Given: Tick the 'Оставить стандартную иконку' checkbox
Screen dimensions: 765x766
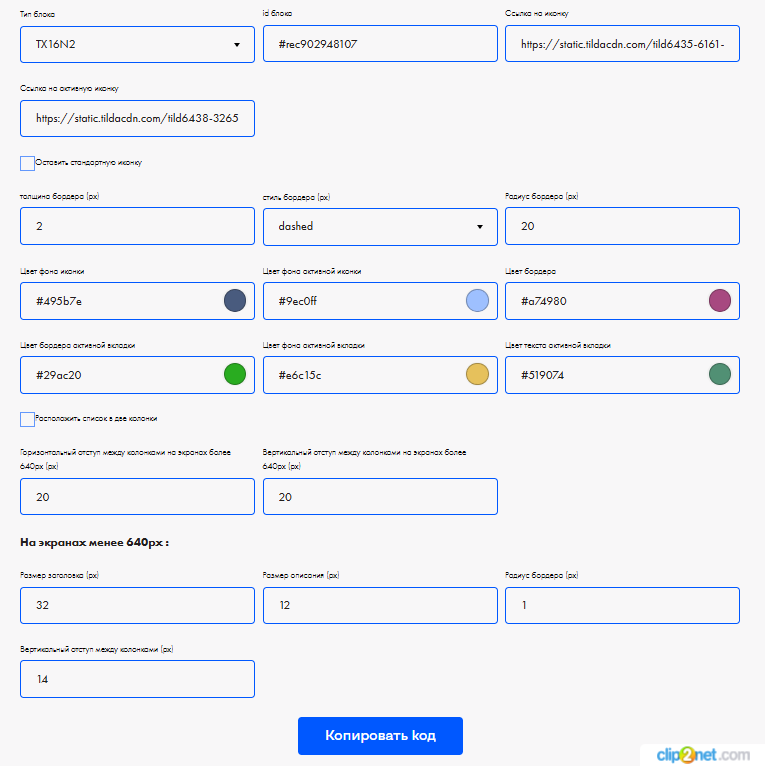Looking at the screenshot, I should [27, 163].
